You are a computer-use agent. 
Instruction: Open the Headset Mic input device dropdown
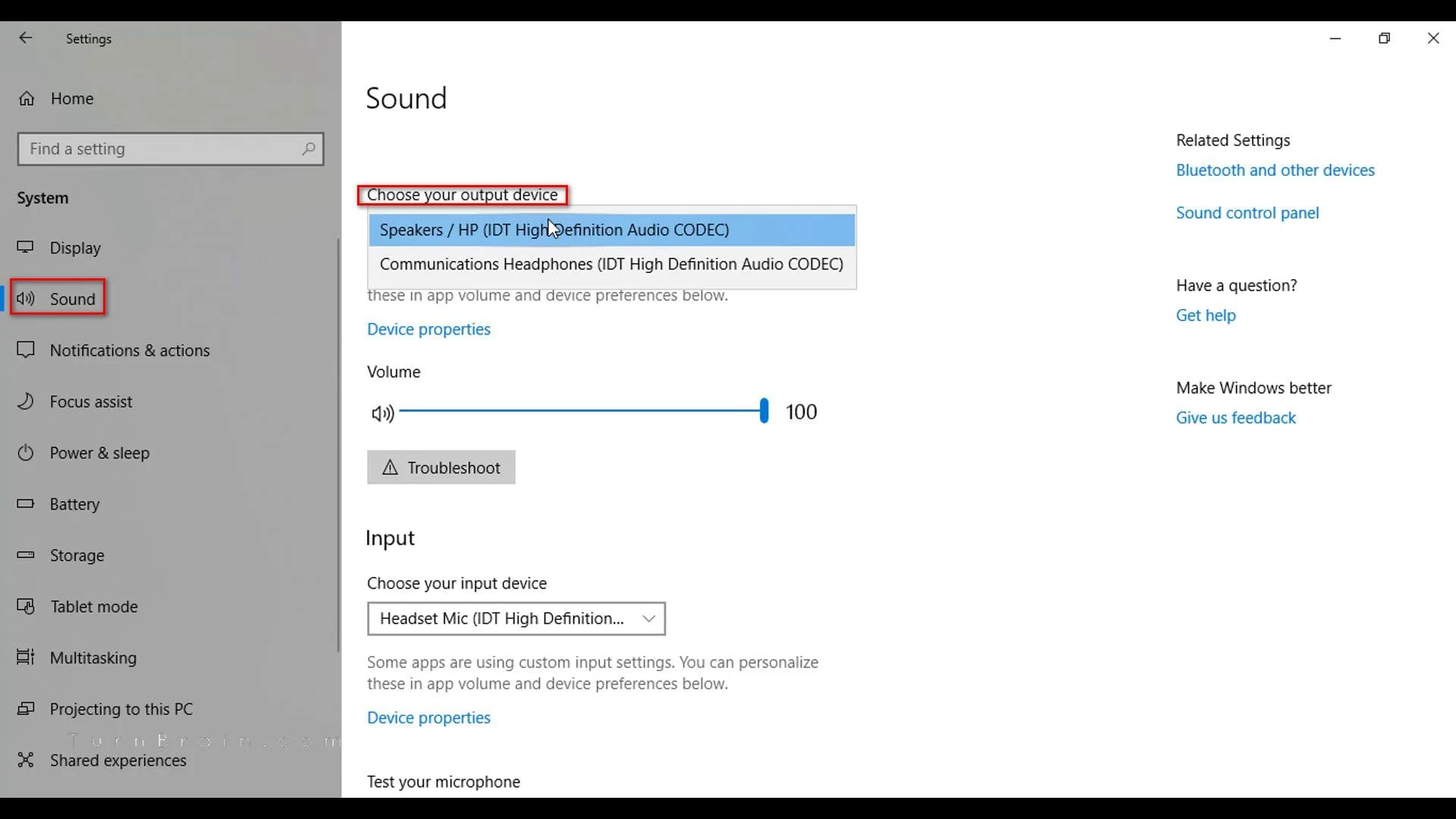tap(516, 619)
